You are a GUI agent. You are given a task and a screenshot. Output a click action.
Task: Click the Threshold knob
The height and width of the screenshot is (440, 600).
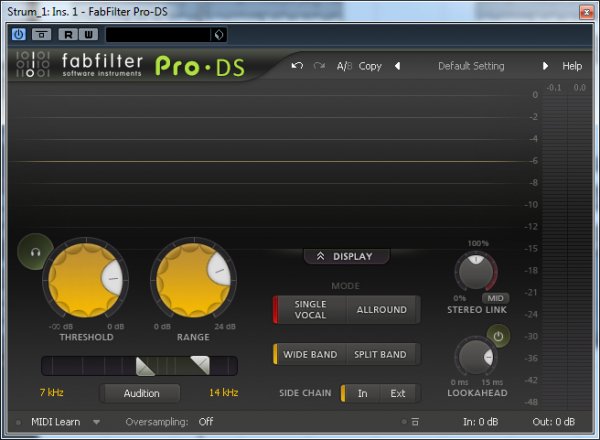[x=85, y=280]
